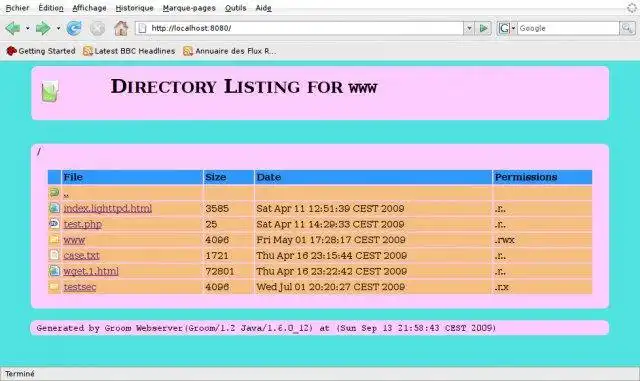Follow the parent directory '..' link
Viewport: 640px width, 381px height.
pos(66,195)
